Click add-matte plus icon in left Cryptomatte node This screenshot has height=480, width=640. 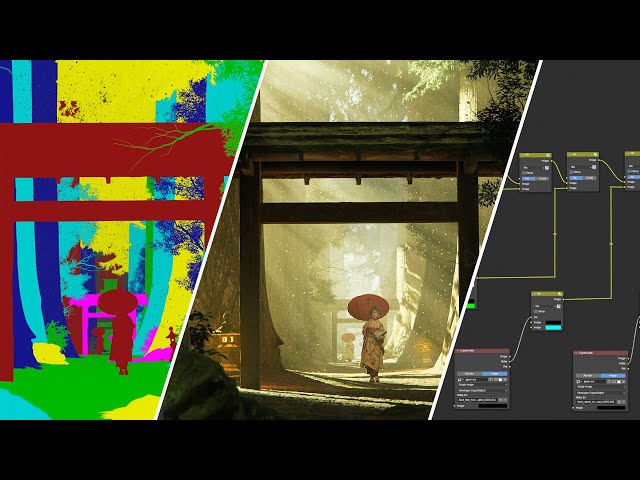pyautogui.click(x=500, y=400)
